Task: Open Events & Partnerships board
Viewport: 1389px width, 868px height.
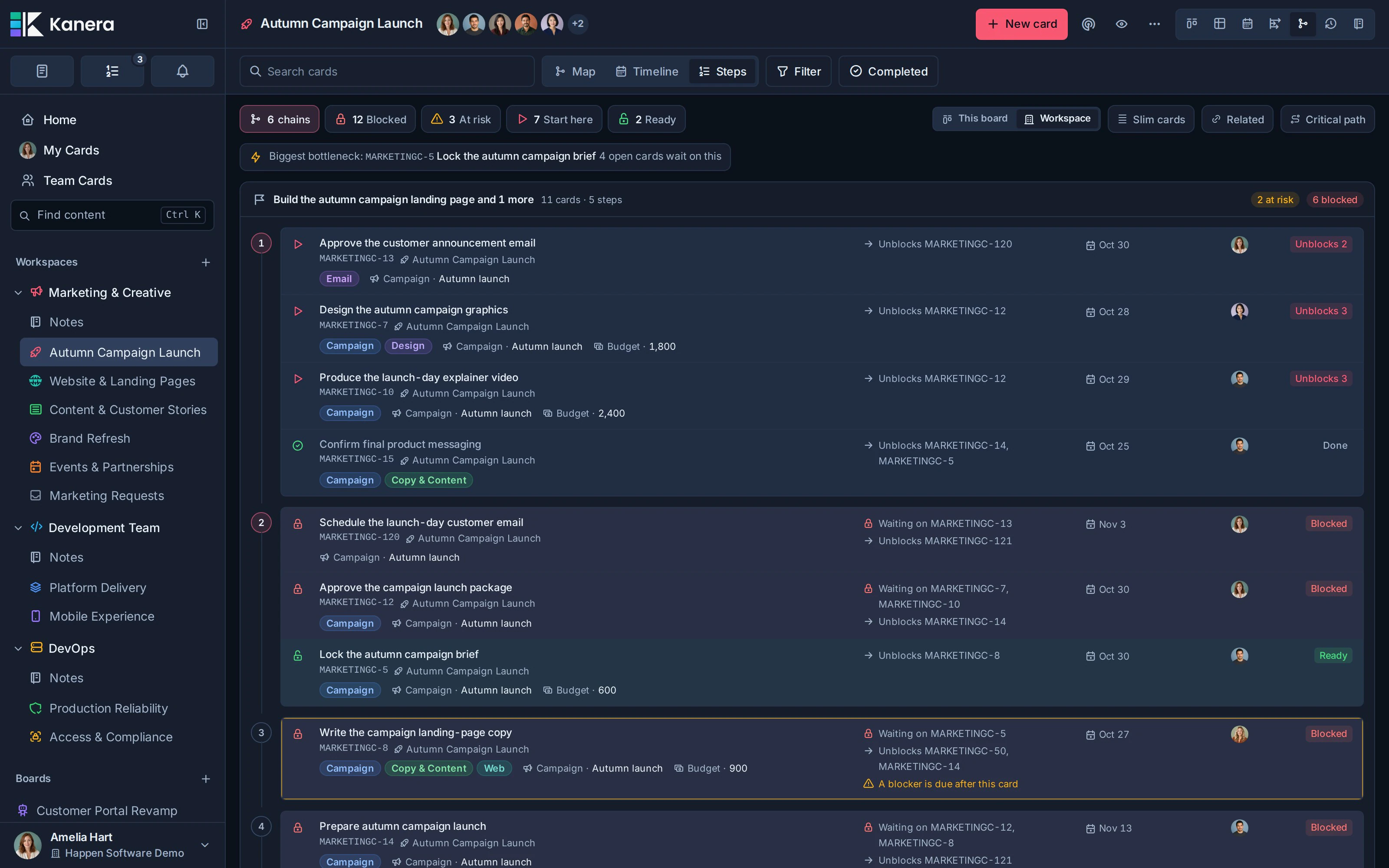Action: 119,467
